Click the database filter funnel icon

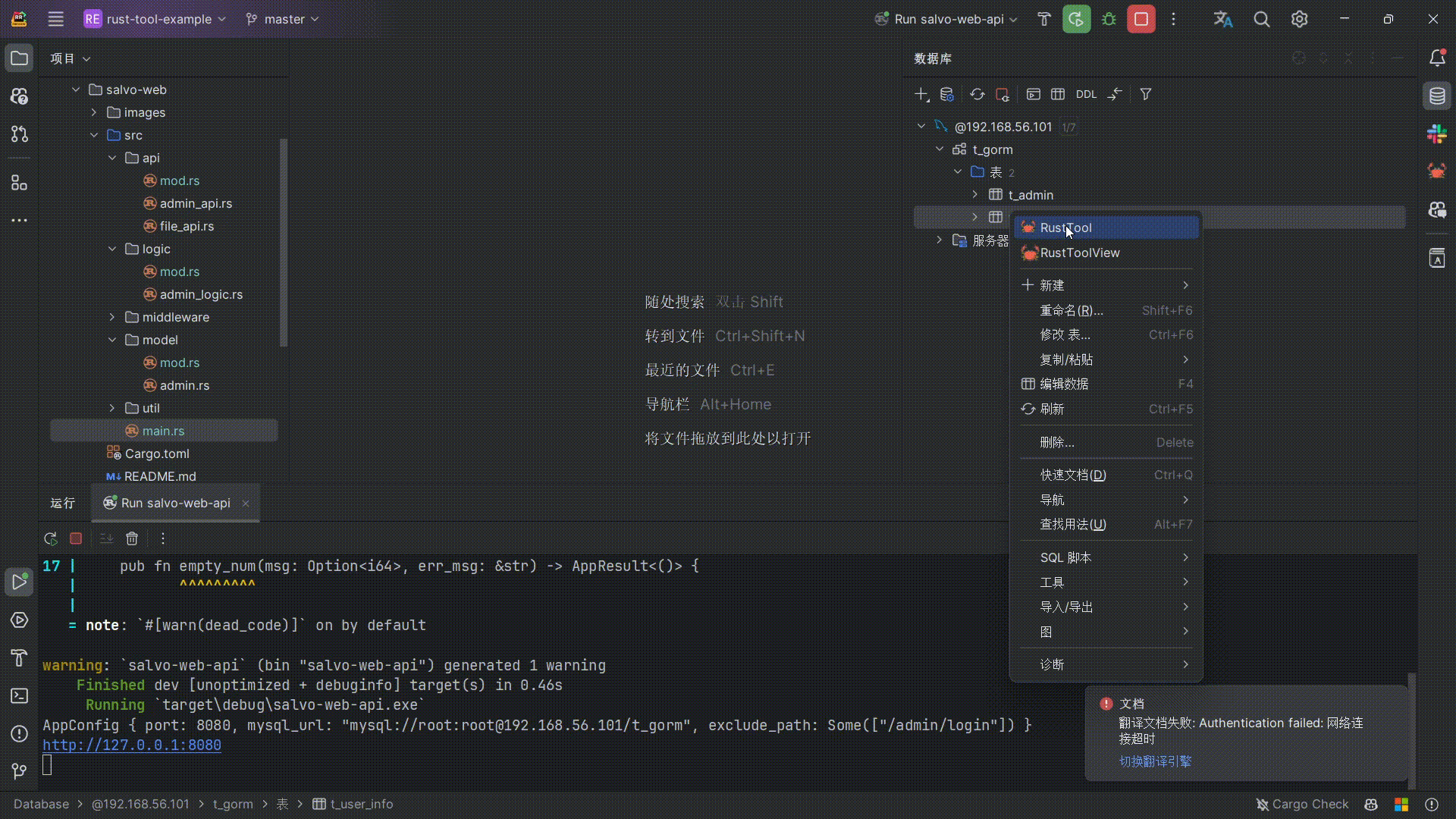(1146, 94)
